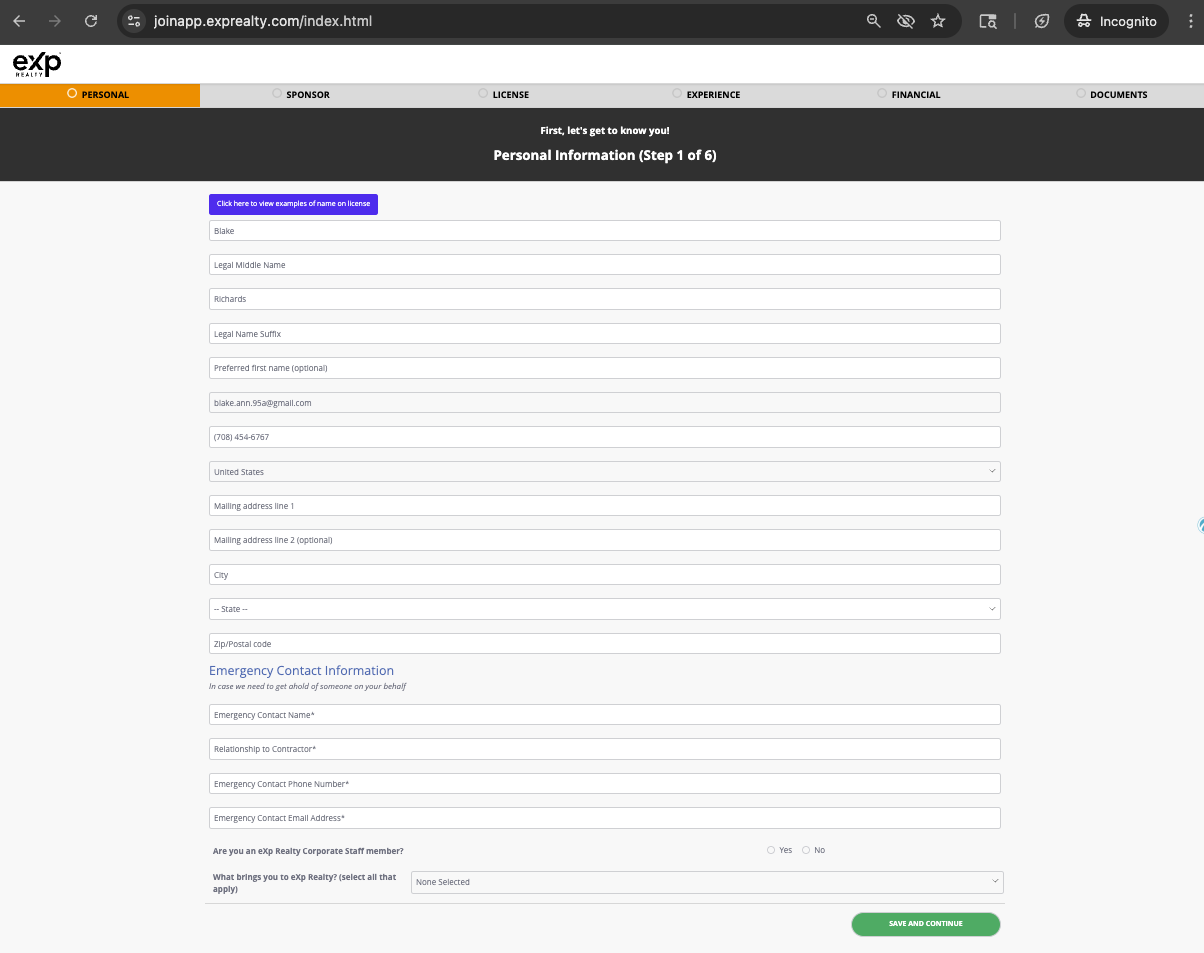Click the eXp Realty logo
This screenshot has height=953, width=1204.
coord(37,64)
